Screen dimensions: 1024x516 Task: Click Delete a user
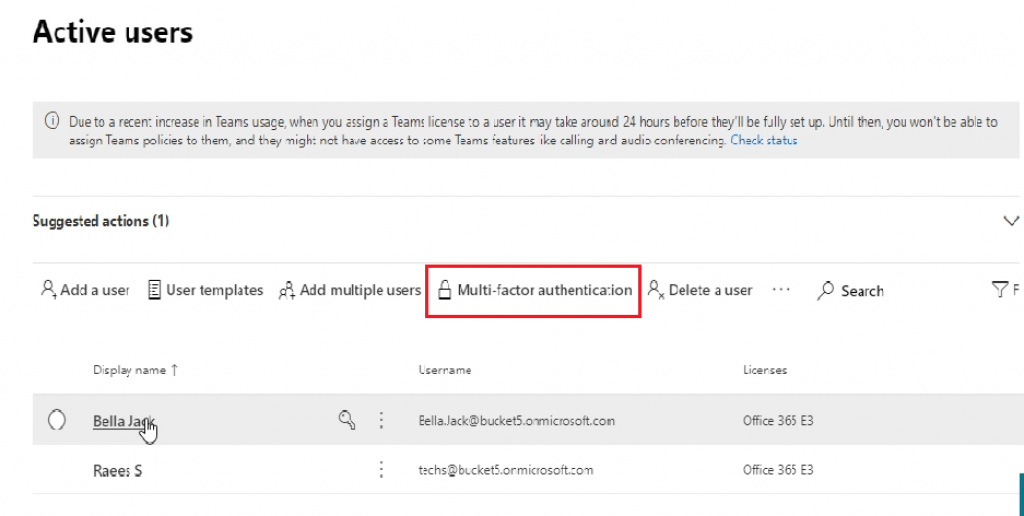pos(700,290)
